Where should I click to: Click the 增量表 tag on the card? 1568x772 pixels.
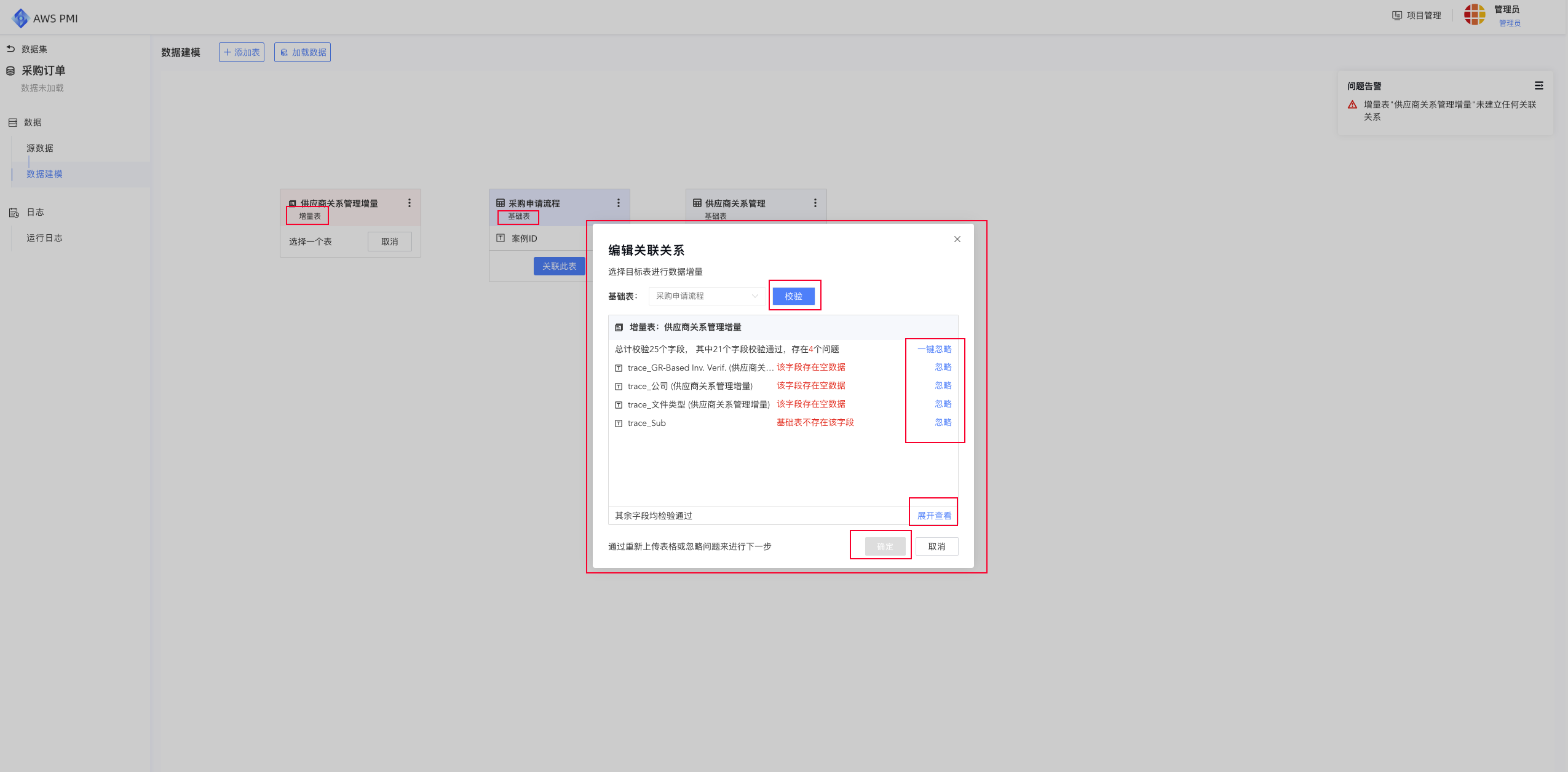(x=310, y=216)
